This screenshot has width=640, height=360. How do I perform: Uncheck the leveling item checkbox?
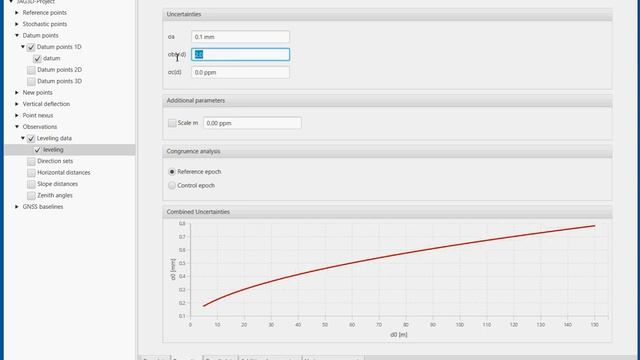pos(37,150)
